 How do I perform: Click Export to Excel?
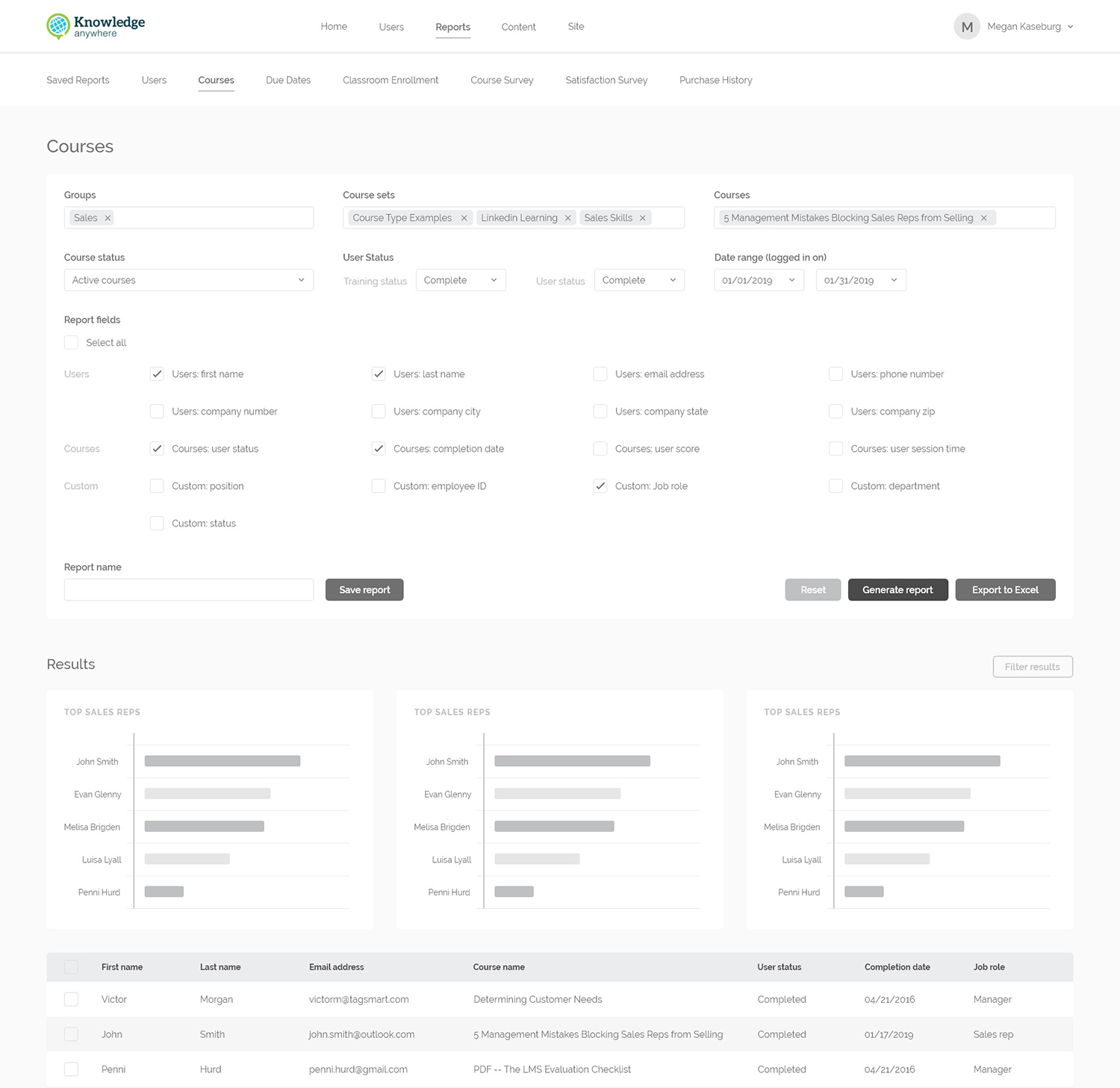tap(1005, 589)
